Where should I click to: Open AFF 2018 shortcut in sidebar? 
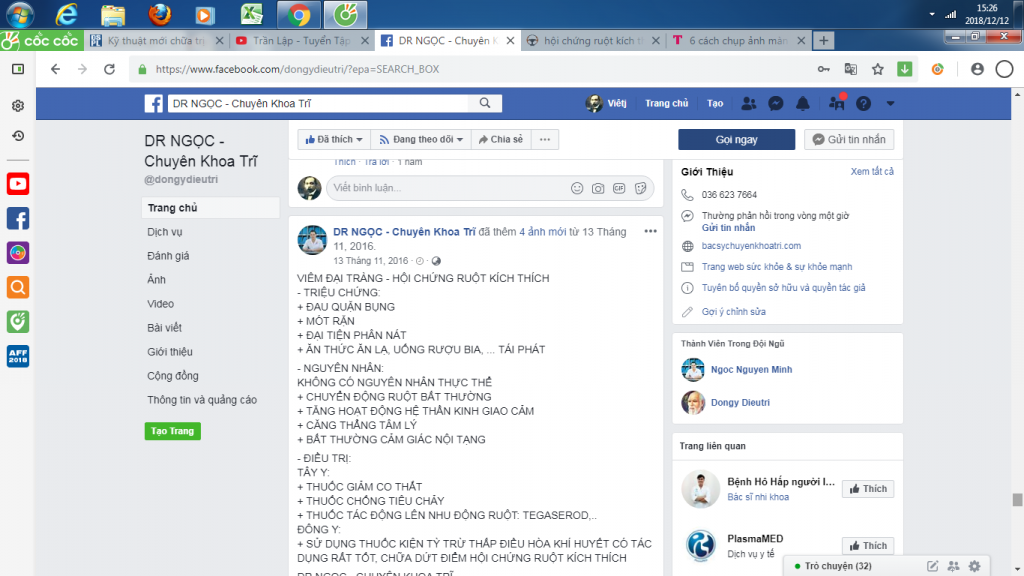click(x=18, y=356)
